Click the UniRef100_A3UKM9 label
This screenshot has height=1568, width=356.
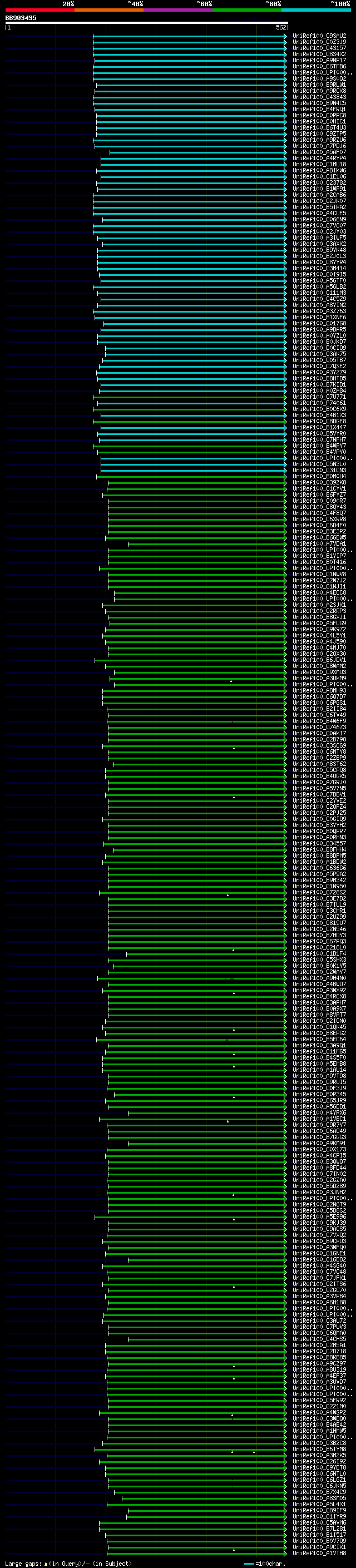click(x=319, y=678)
